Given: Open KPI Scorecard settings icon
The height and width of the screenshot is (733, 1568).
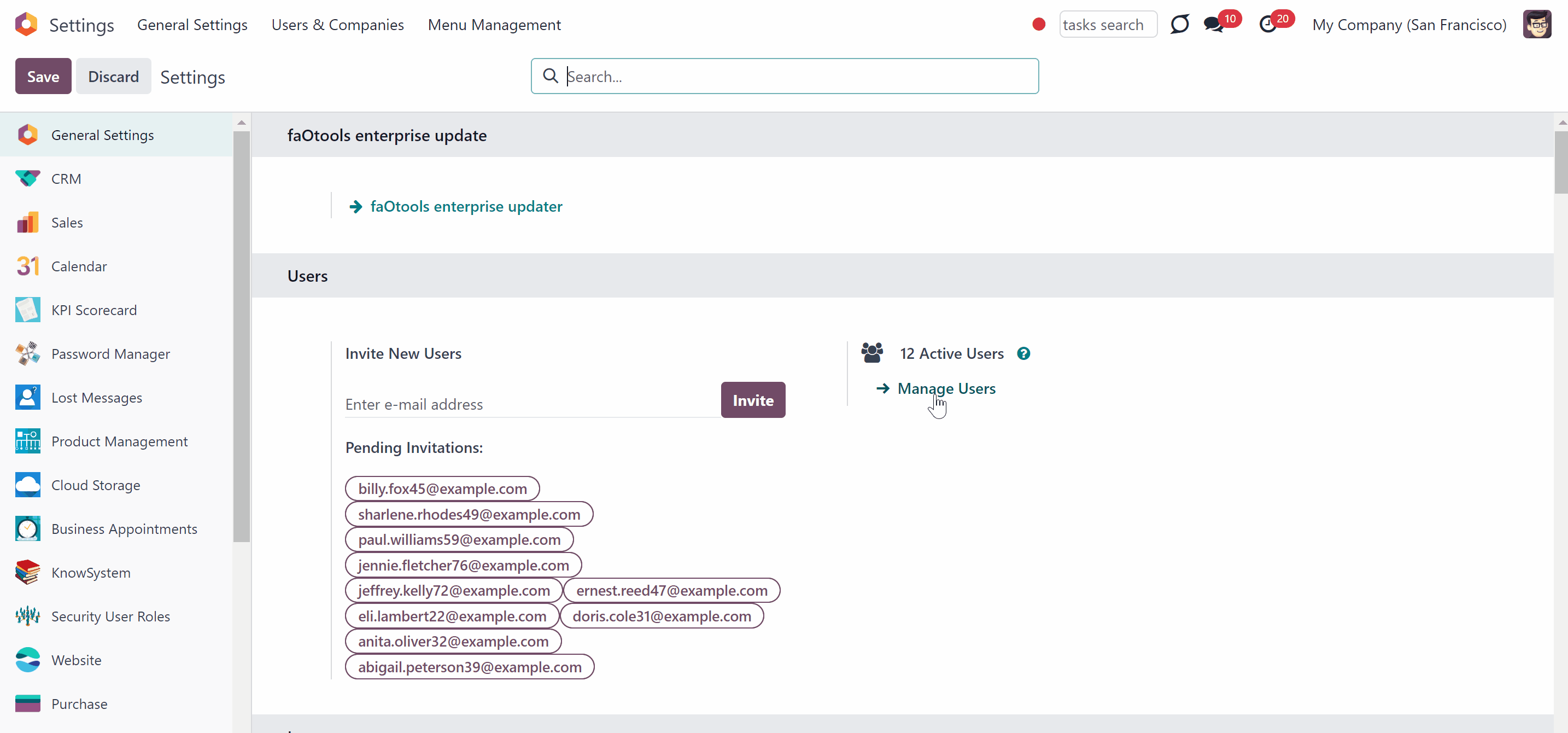Looking at the screenshot, I should click(x=27, y=310).
